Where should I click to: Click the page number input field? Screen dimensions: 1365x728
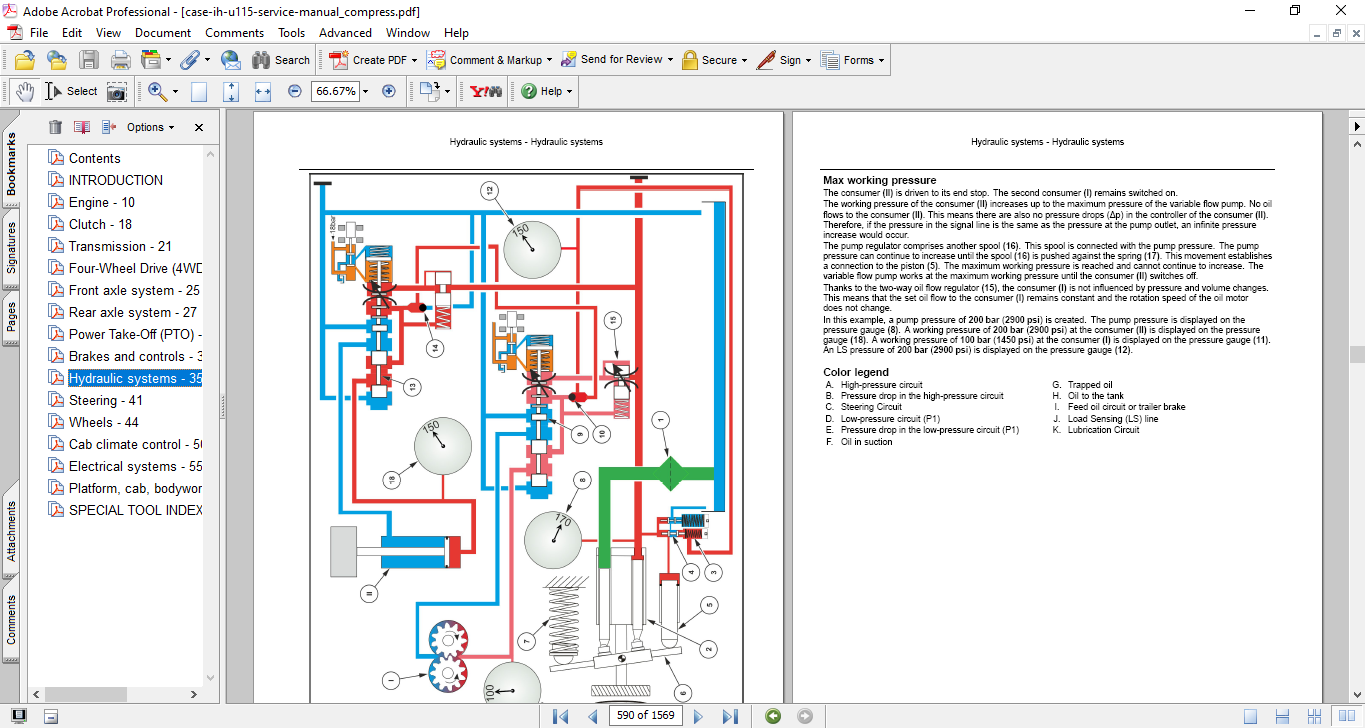pos(646,716)
